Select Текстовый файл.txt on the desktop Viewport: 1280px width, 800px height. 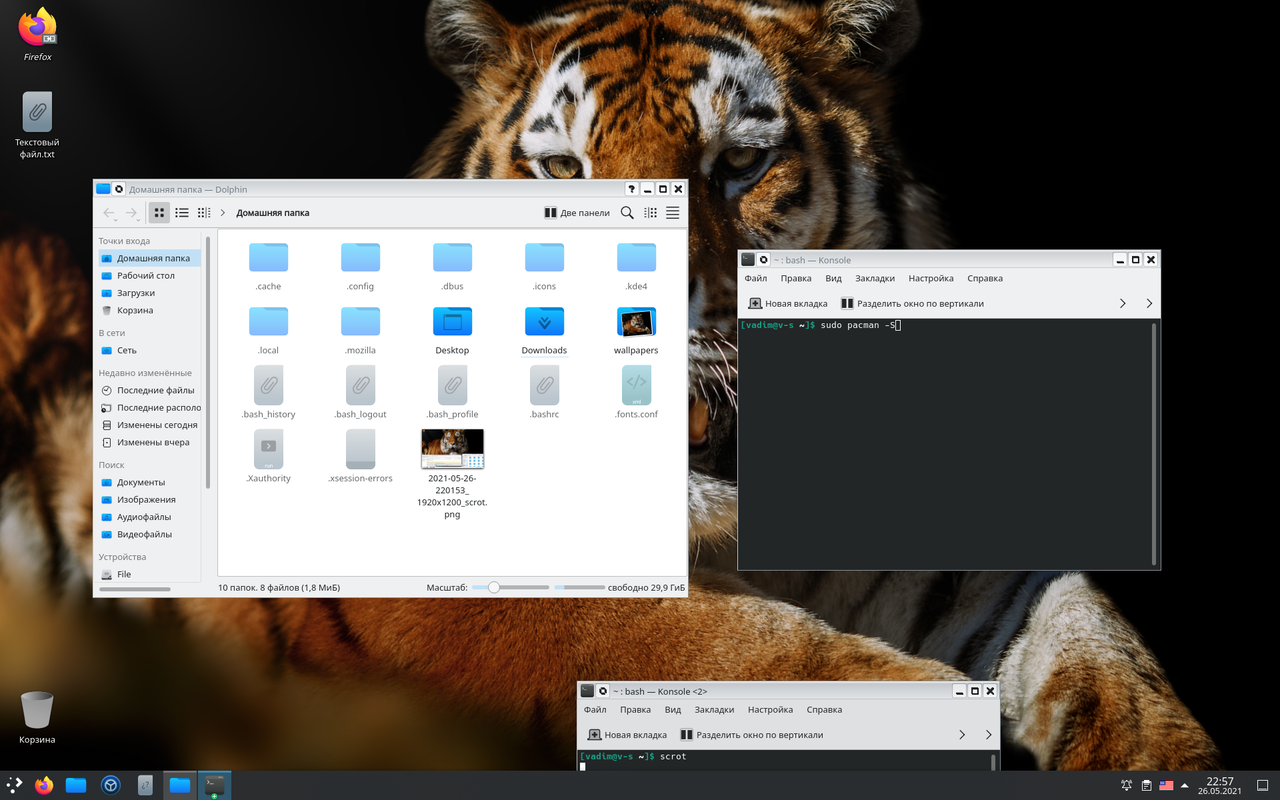coord(37,126)
